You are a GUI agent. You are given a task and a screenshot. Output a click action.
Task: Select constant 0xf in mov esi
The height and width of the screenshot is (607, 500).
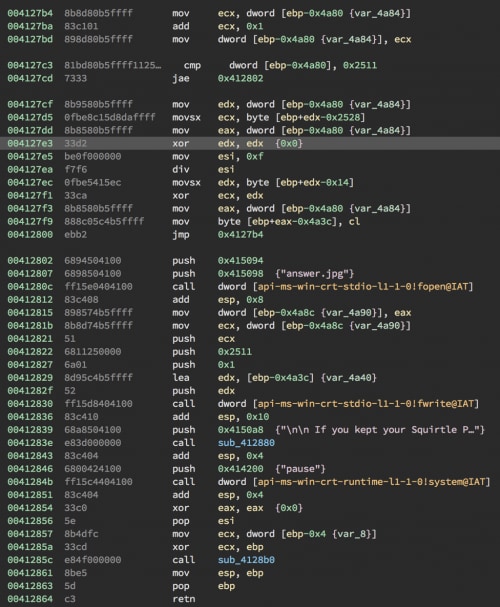(255, 156)
